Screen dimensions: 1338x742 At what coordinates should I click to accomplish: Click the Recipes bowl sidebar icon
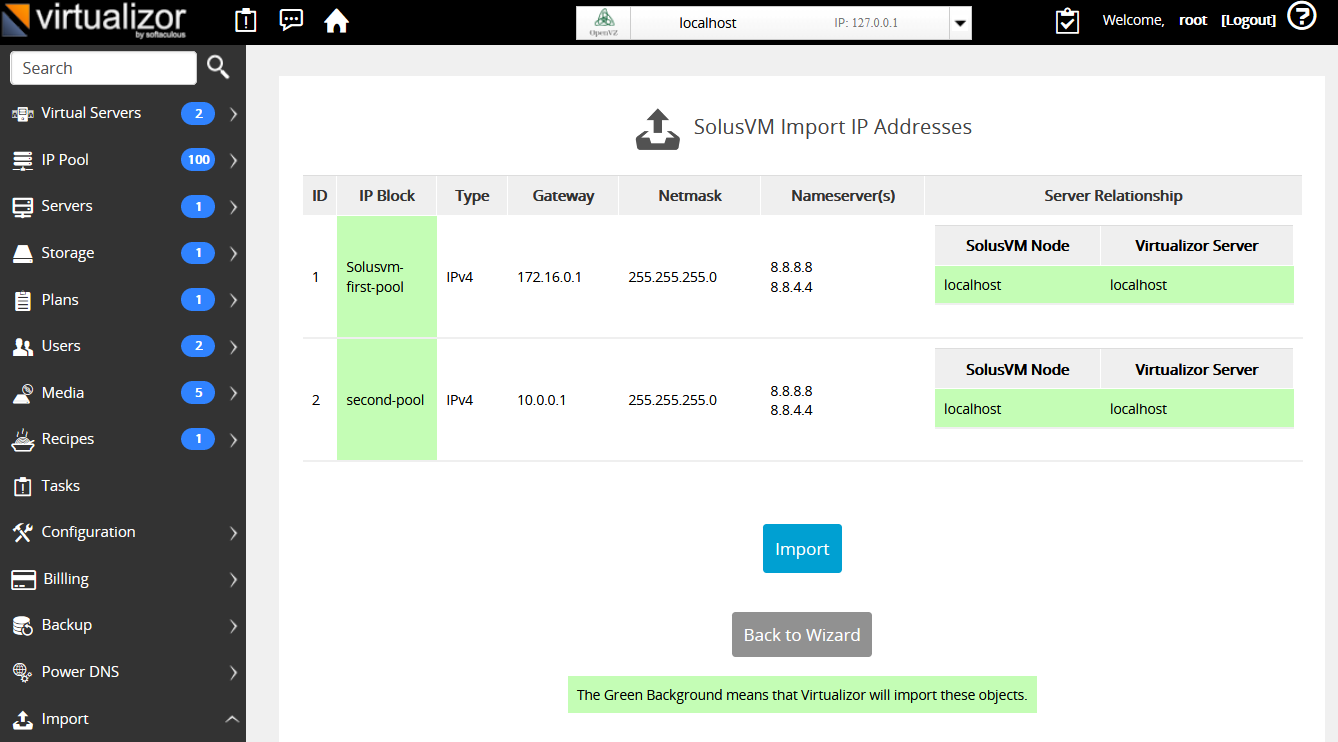22,440
